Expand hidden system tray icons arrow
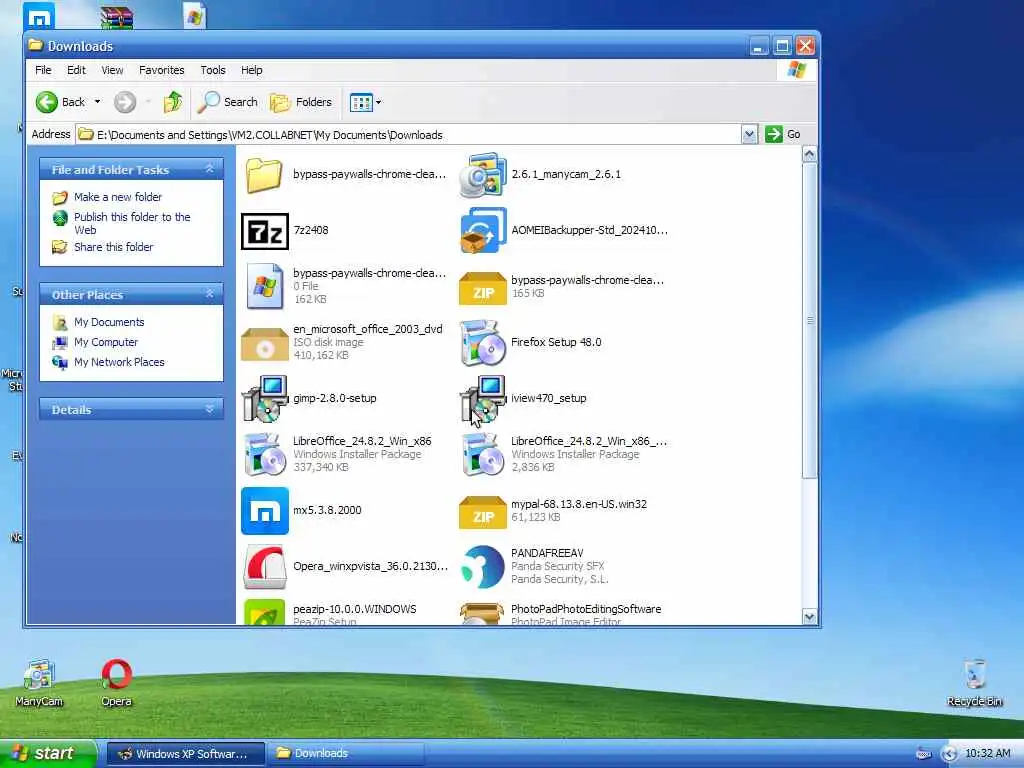The image size is (1024, 768). coord(949,754)
